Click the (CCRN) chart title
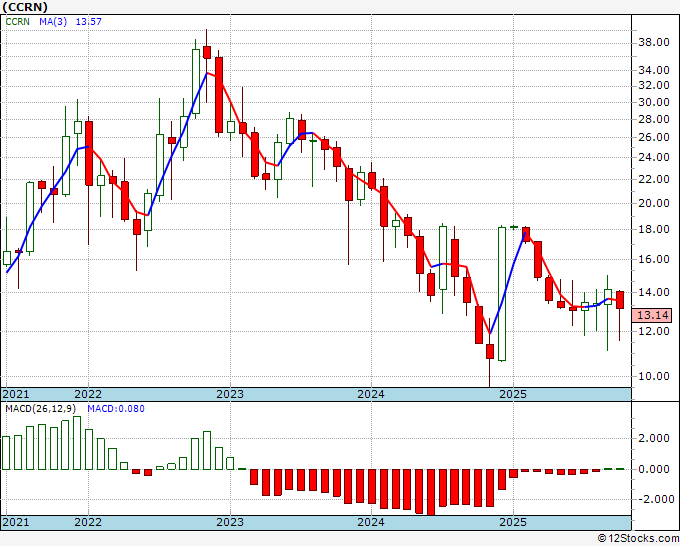The height and width of the screenshot is (546, 680). tap(25, 7)
